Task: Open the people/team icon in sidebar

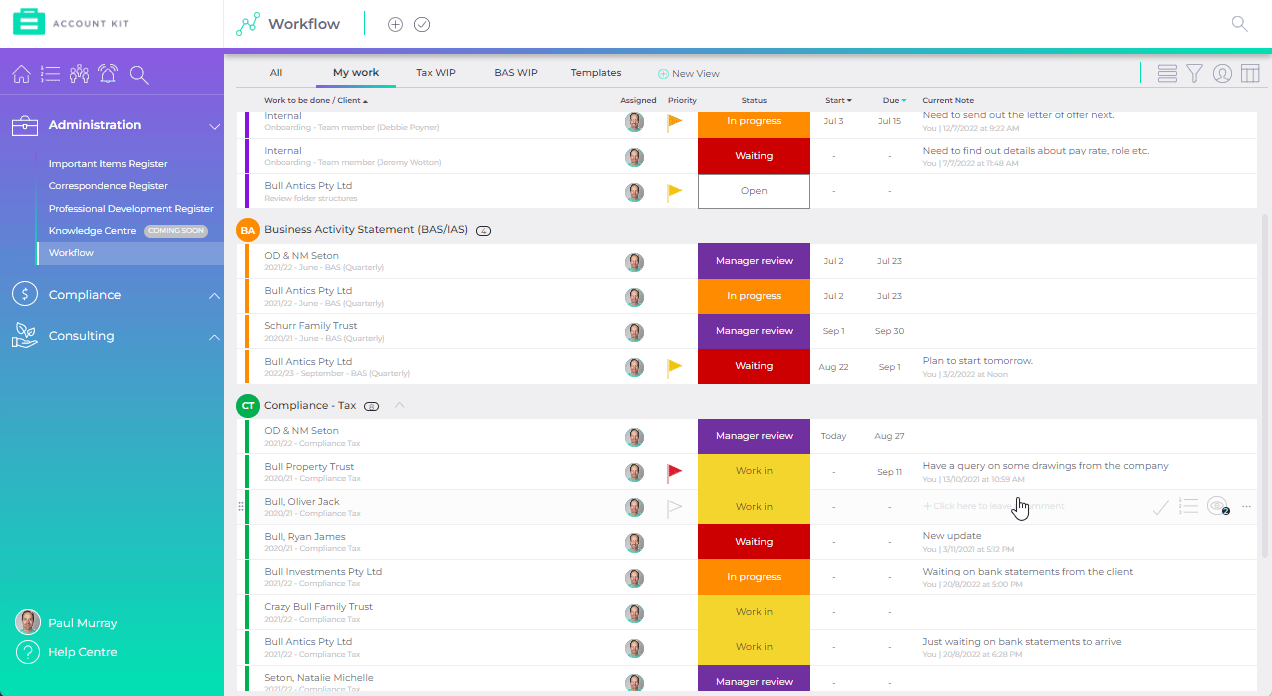Action: tap(80, 74)
